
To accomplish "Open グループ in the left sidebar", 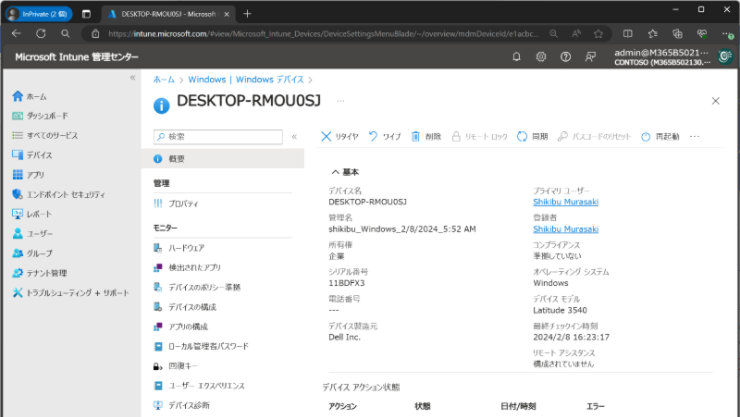I will pyautogui.click(x=33, y=253).
